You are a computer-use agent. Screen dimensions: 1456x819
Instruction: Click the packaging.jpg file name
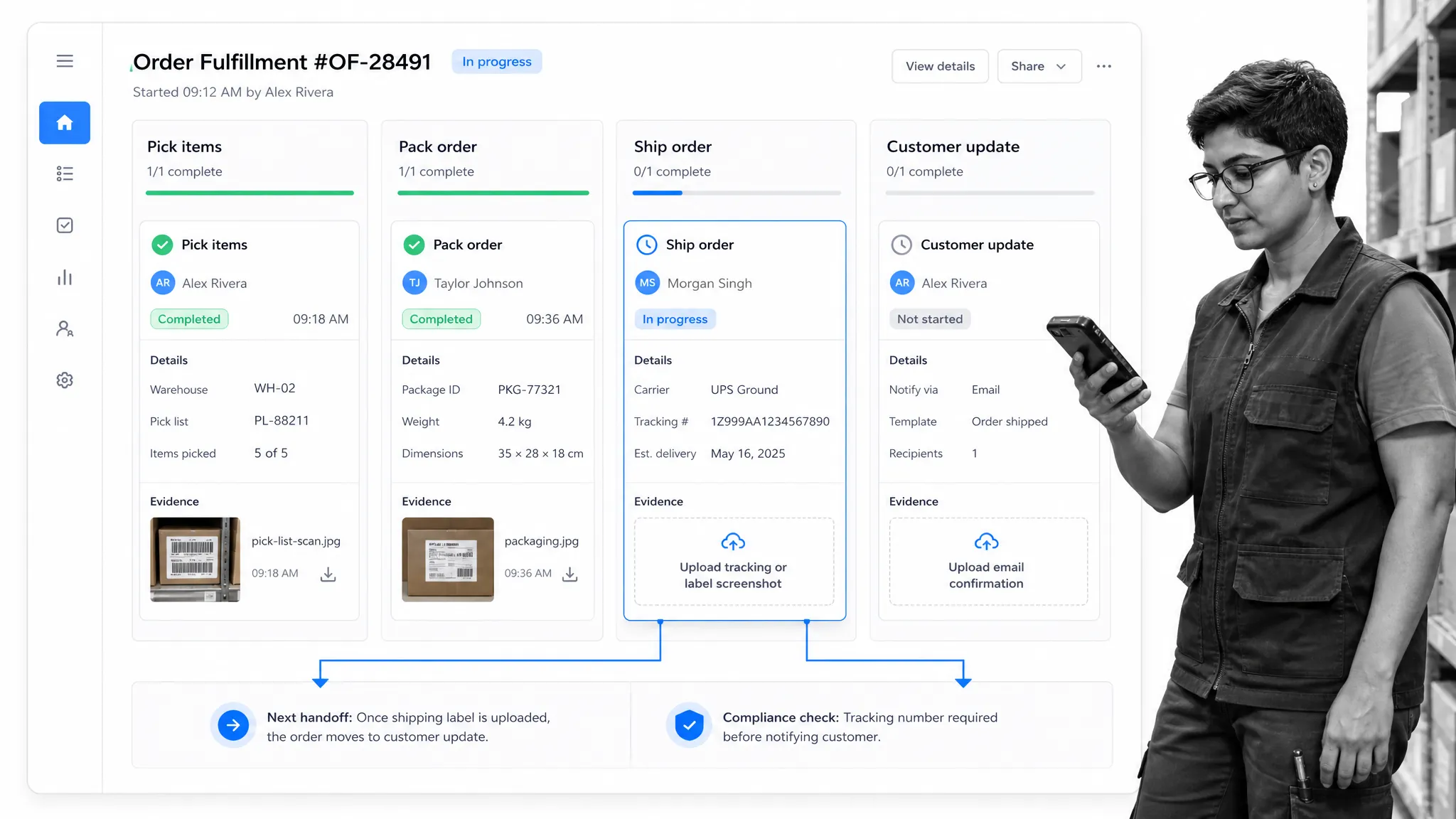(542, 541)
